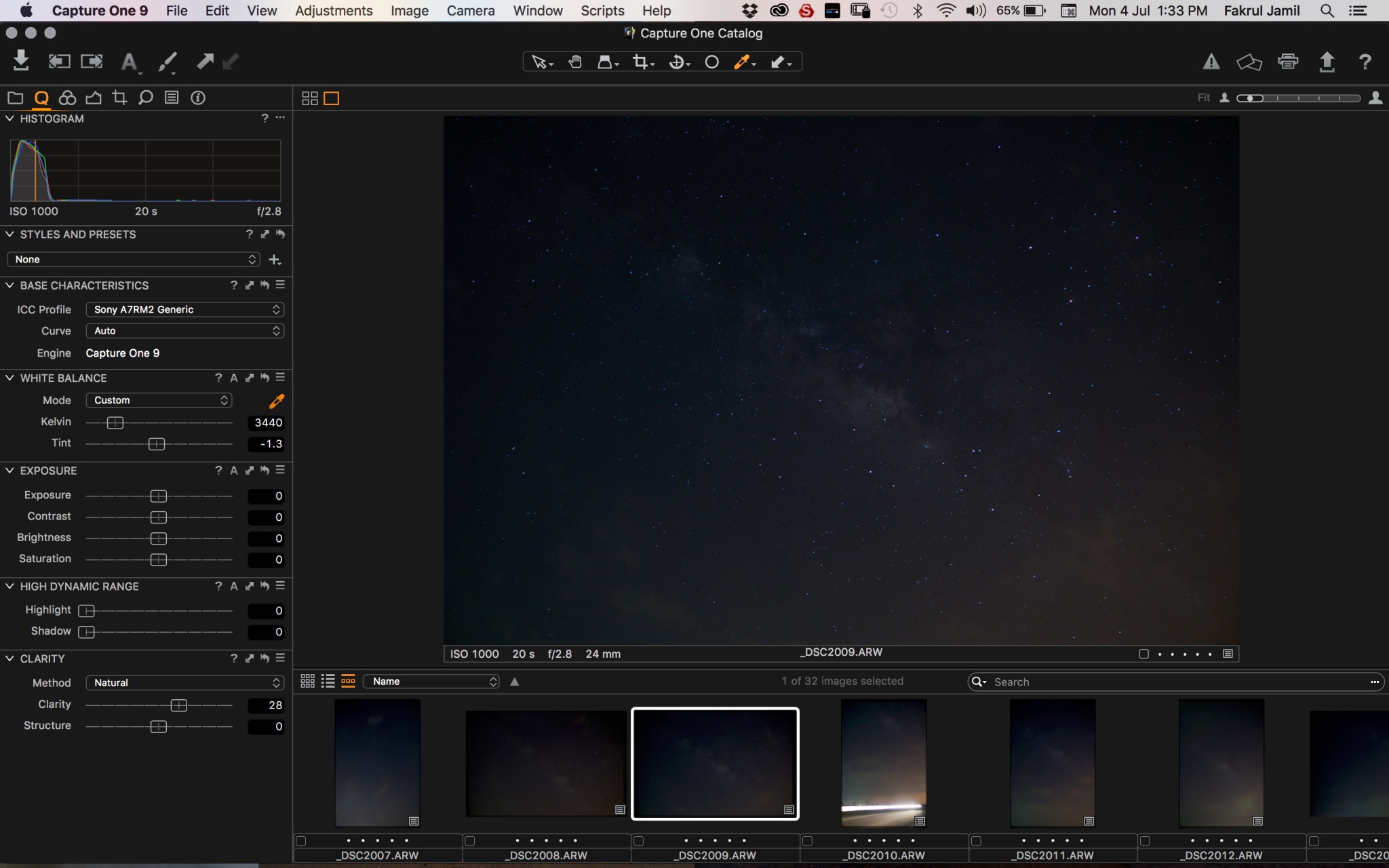
Task: Select the rotation straighten tool
Action: point(676,62)
